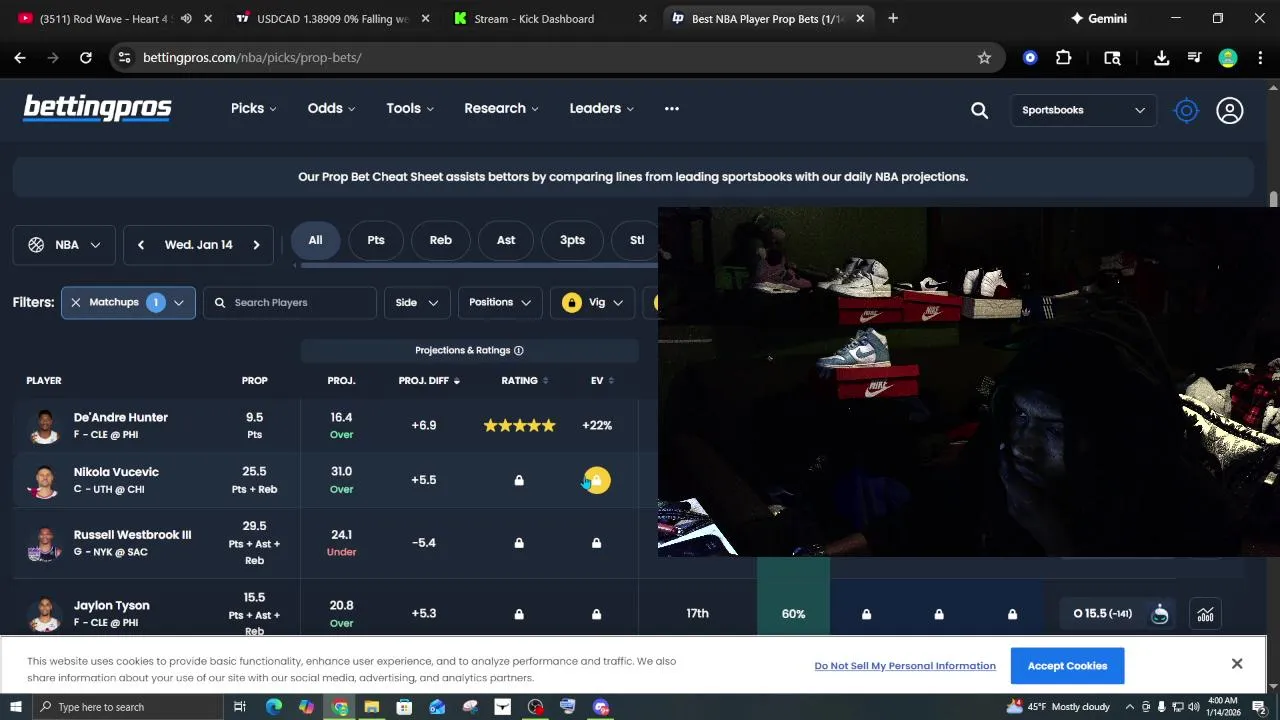Screen dimensions: 1280x720
Task: Open Windows Start menu
Action: coord(14,707)
